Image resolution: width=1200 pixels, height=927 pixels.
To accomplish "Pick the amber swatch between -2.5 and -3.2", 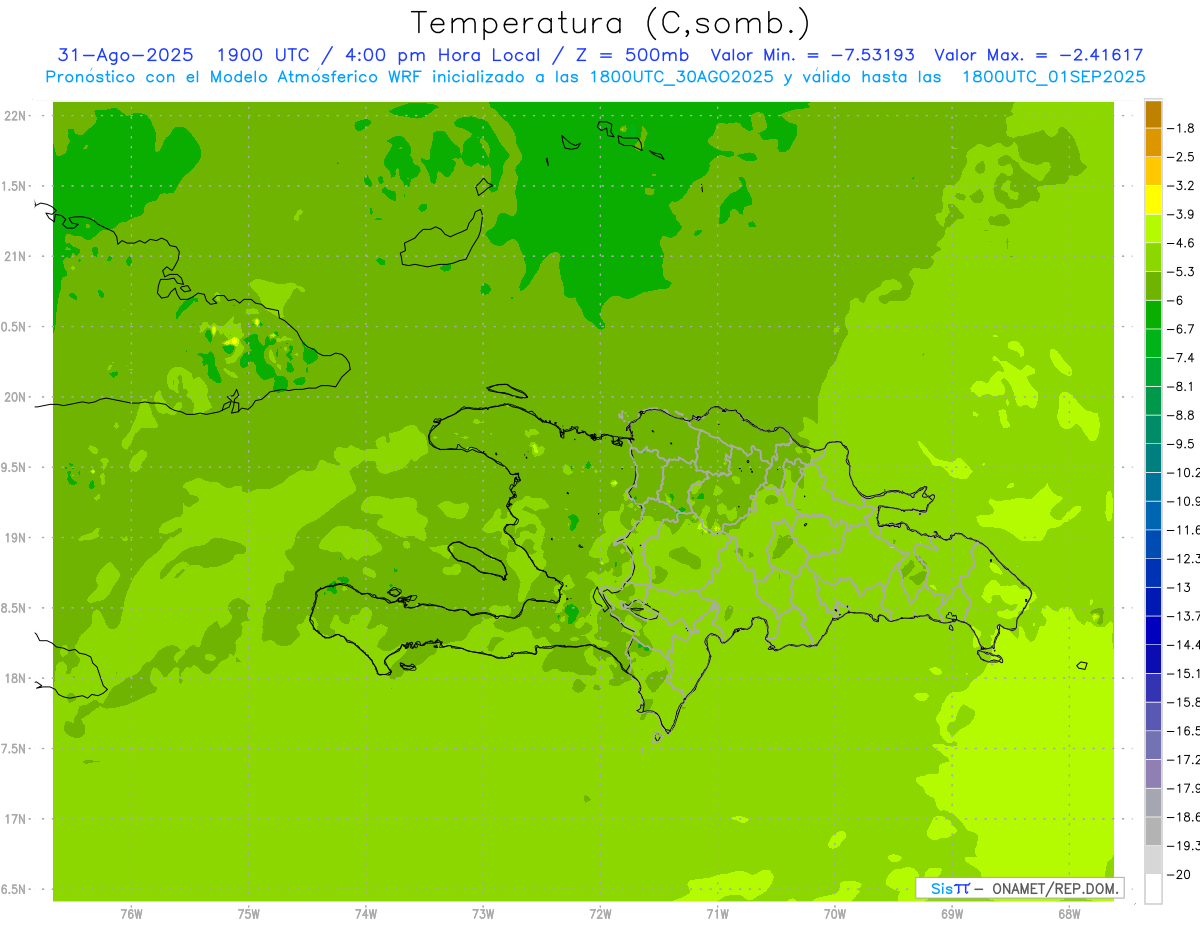I will [x=1153, y=171].
